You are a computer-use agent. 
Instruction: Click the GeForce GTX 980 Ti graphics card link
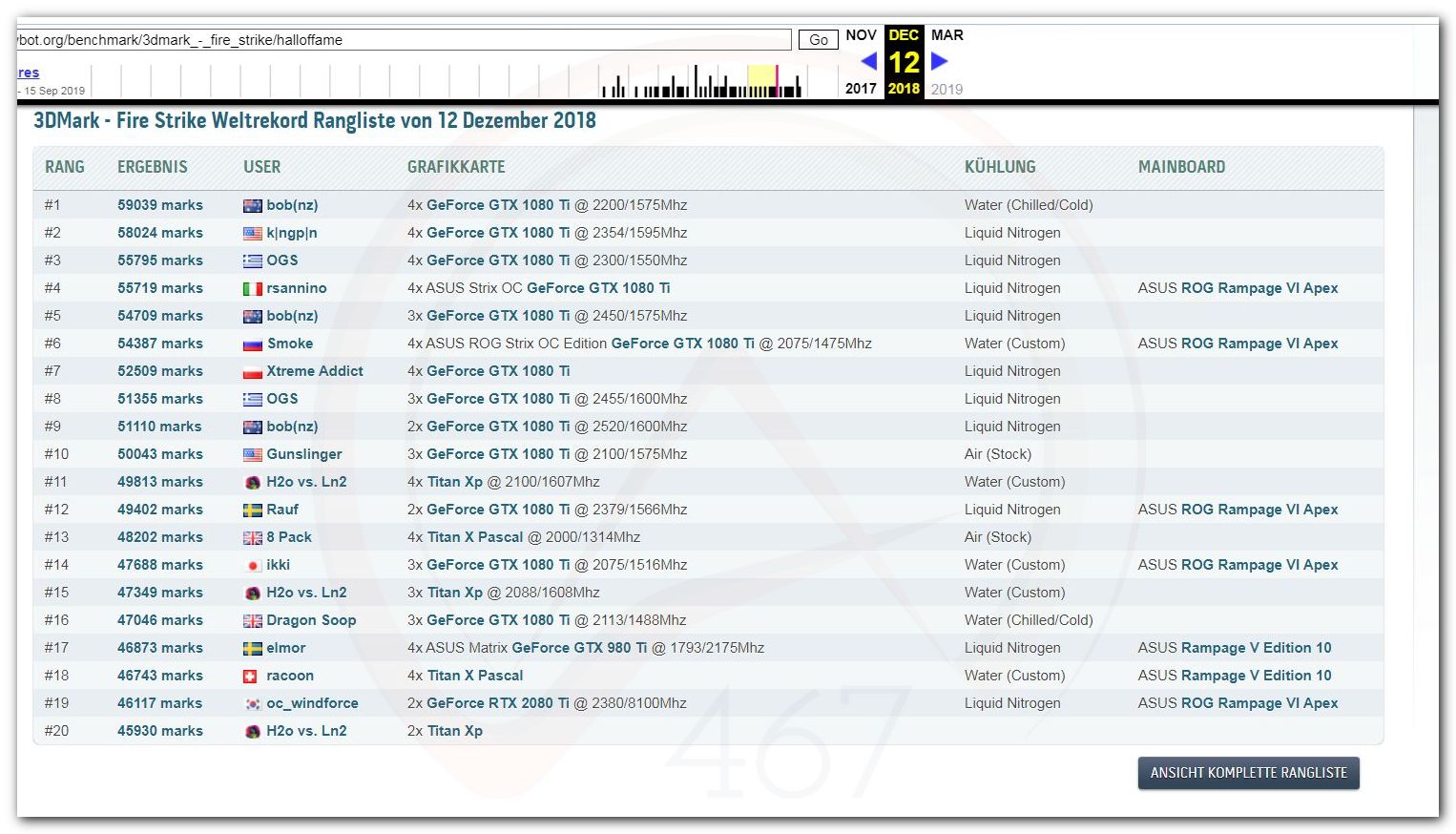579,648
